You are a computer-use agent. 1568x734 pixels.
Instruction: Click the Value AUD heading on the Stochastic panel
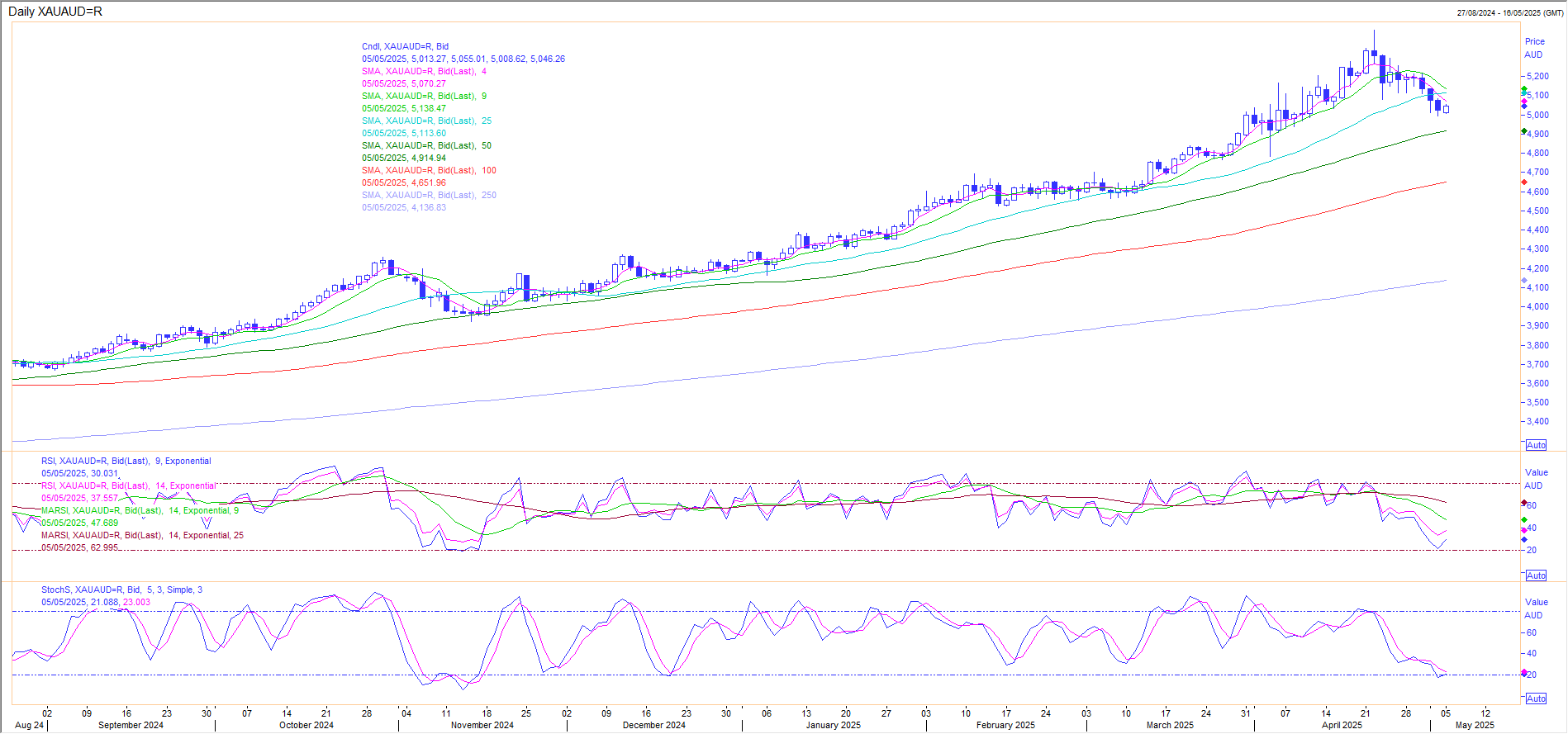point(1536,609)
